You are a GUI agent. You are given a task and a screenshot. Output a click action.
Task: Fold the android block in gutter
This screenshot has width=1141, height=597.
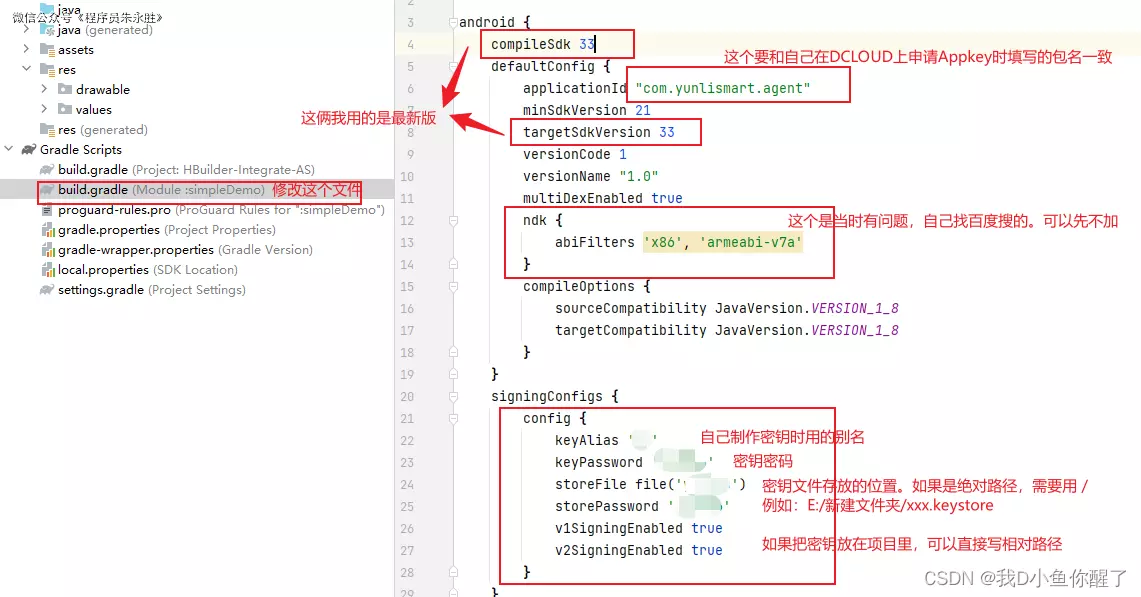click(453, 22)
